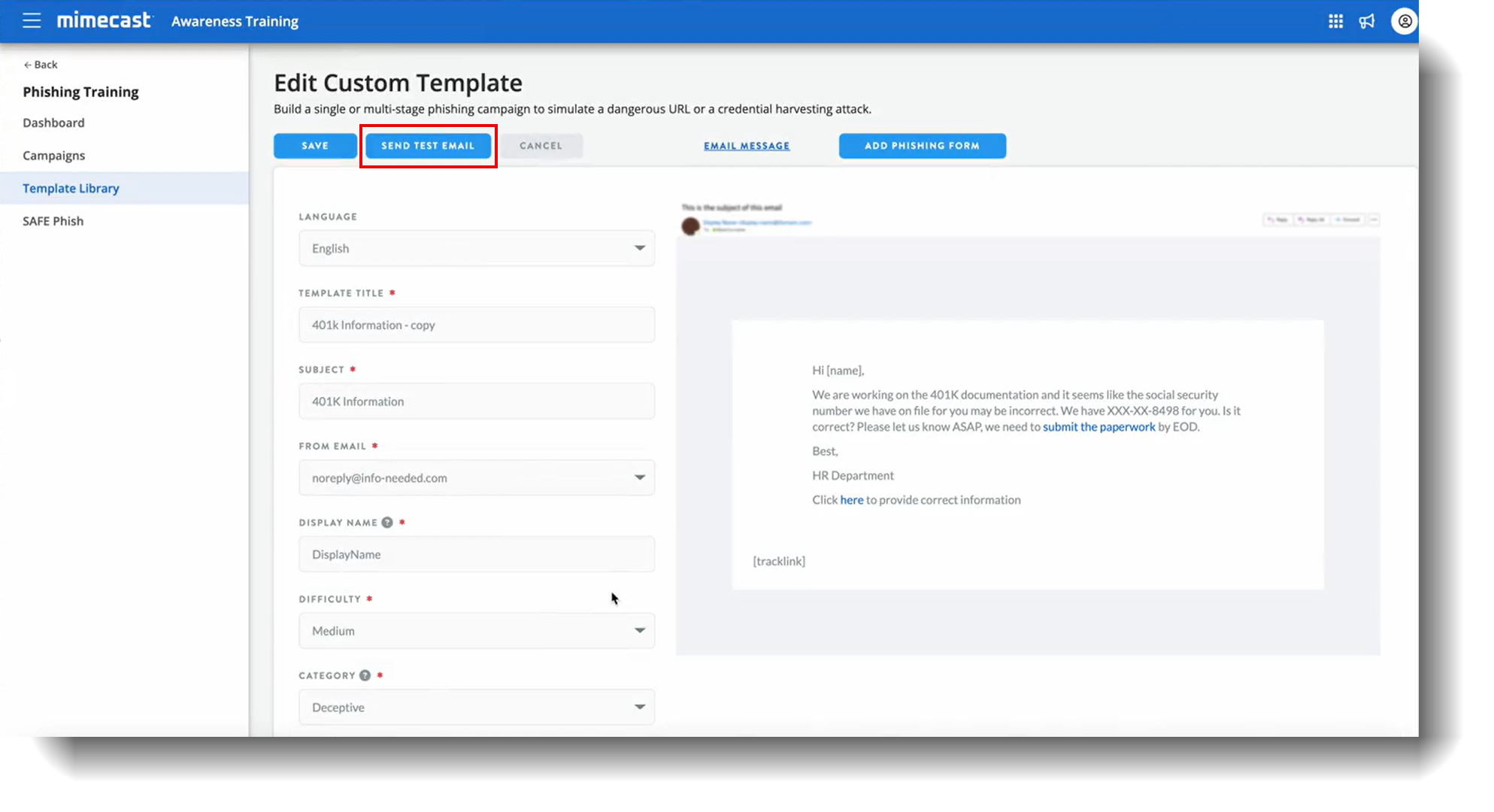Image resolution: width=1494 pixels, height=812 pixels.
Task: Click the Back link above Phishing Training
Action: (40, 64)
